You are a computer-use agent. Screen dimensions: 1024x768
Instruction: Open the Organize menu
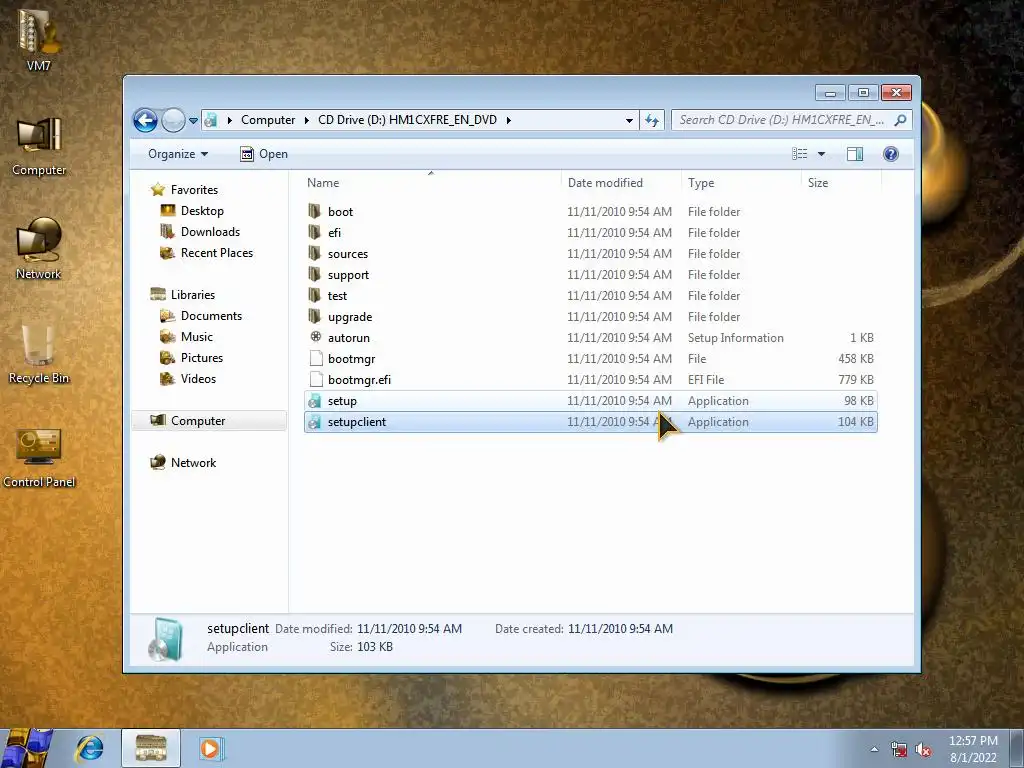point(178,154)
